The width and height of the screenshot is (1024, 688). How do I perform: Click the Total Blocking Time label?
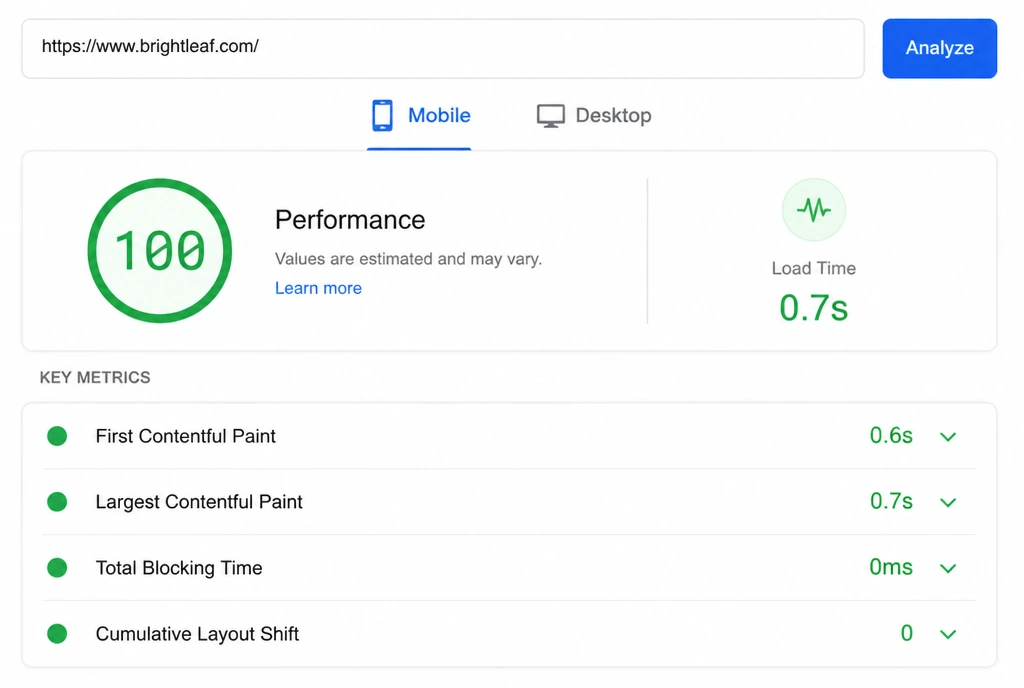179,568
